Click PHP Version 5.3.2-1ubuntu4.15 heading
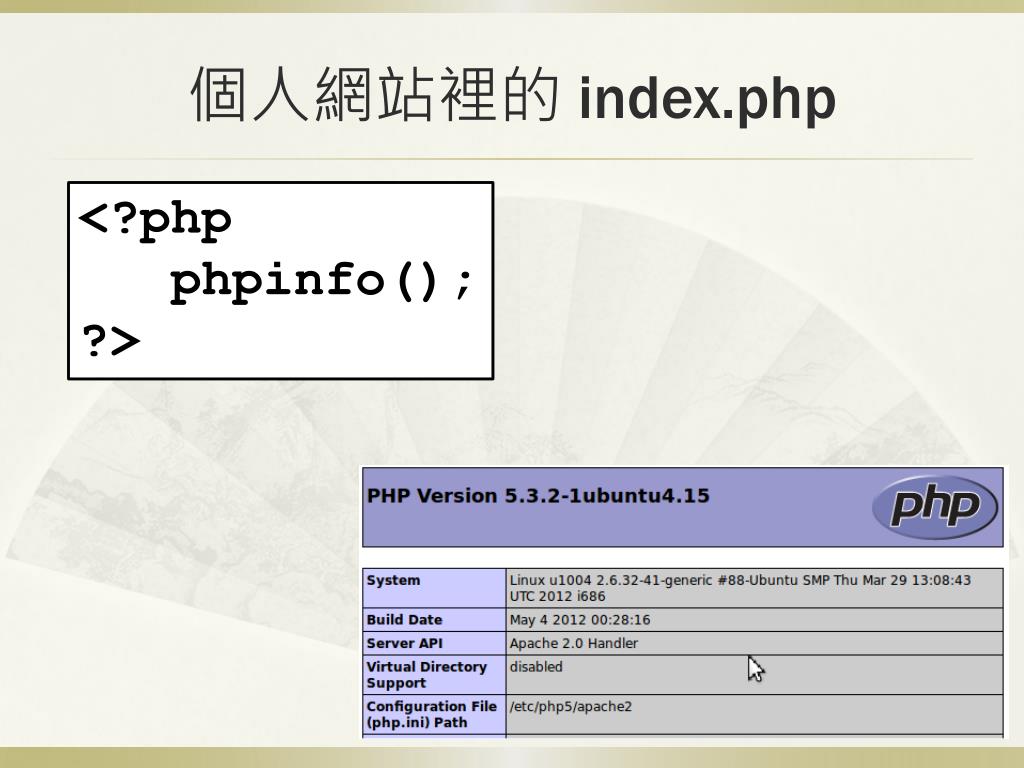This screenshot has width=1024, height=768. (x=538, y=496)
